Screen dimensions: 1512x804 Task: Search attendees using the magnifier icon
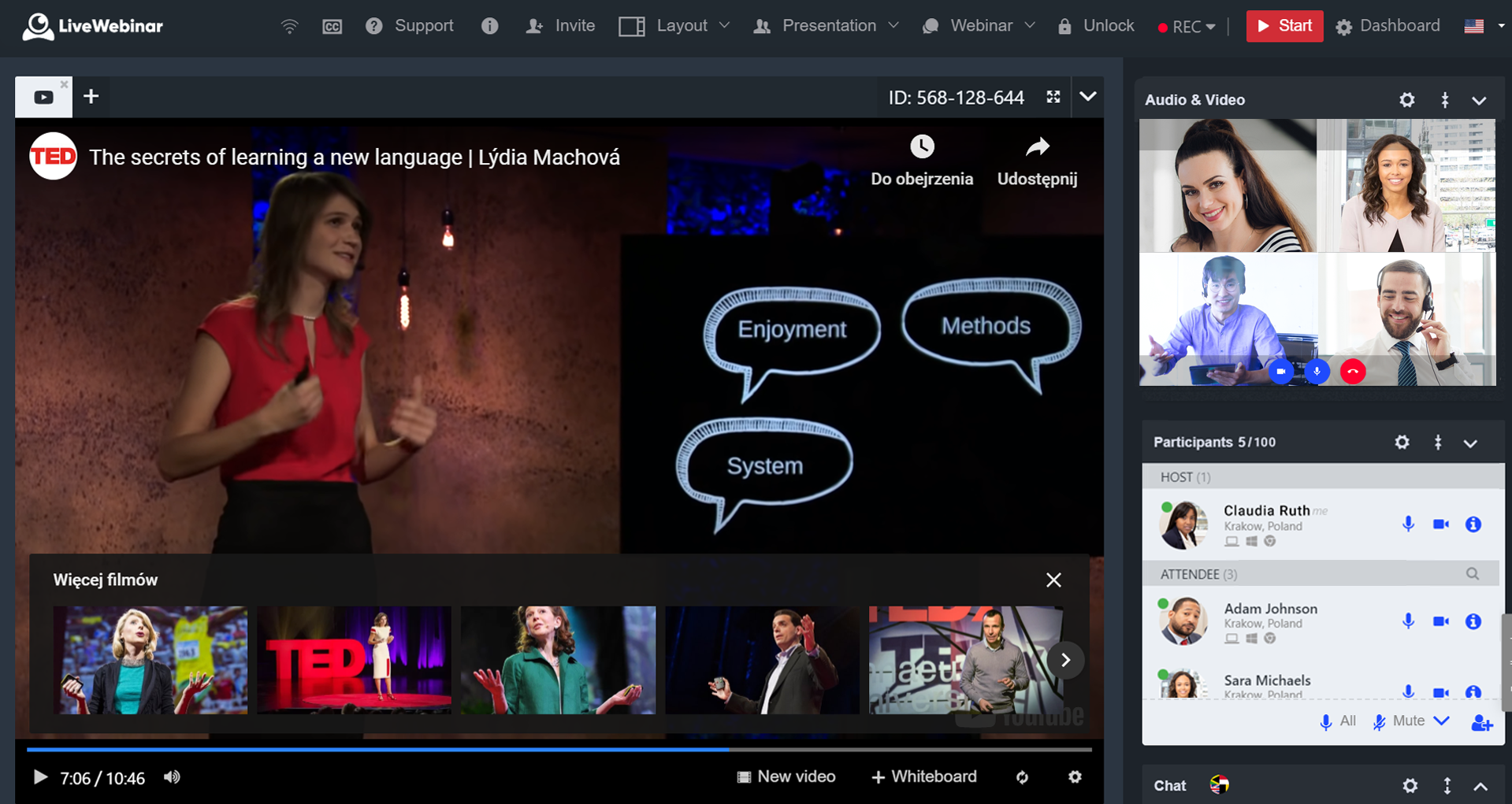(1473, 574)
